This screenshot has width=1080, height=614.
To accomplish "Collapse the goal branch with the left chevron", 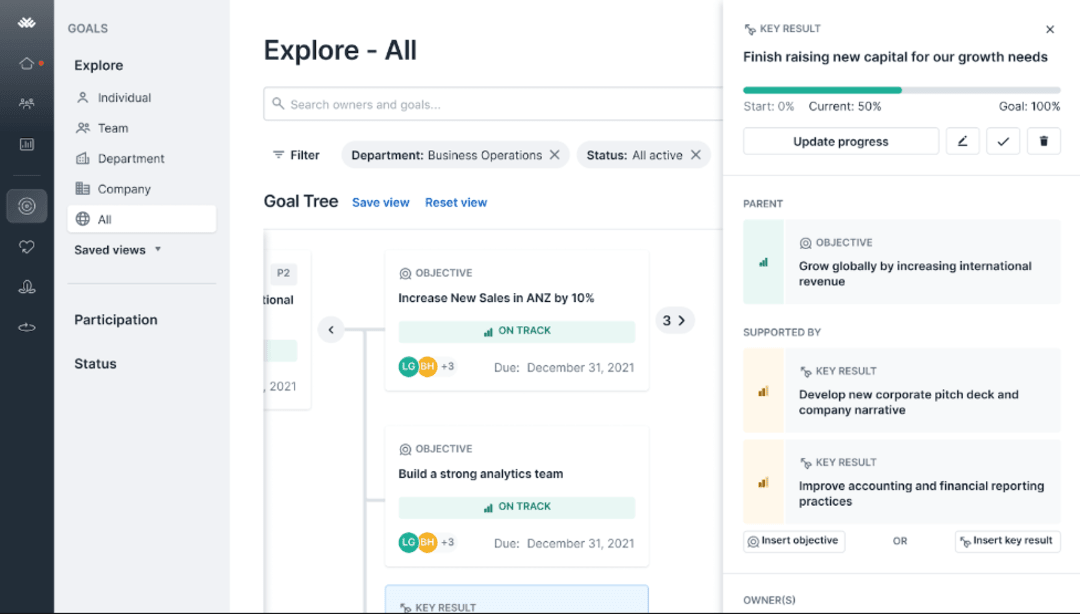I will (x=330, y=329).
